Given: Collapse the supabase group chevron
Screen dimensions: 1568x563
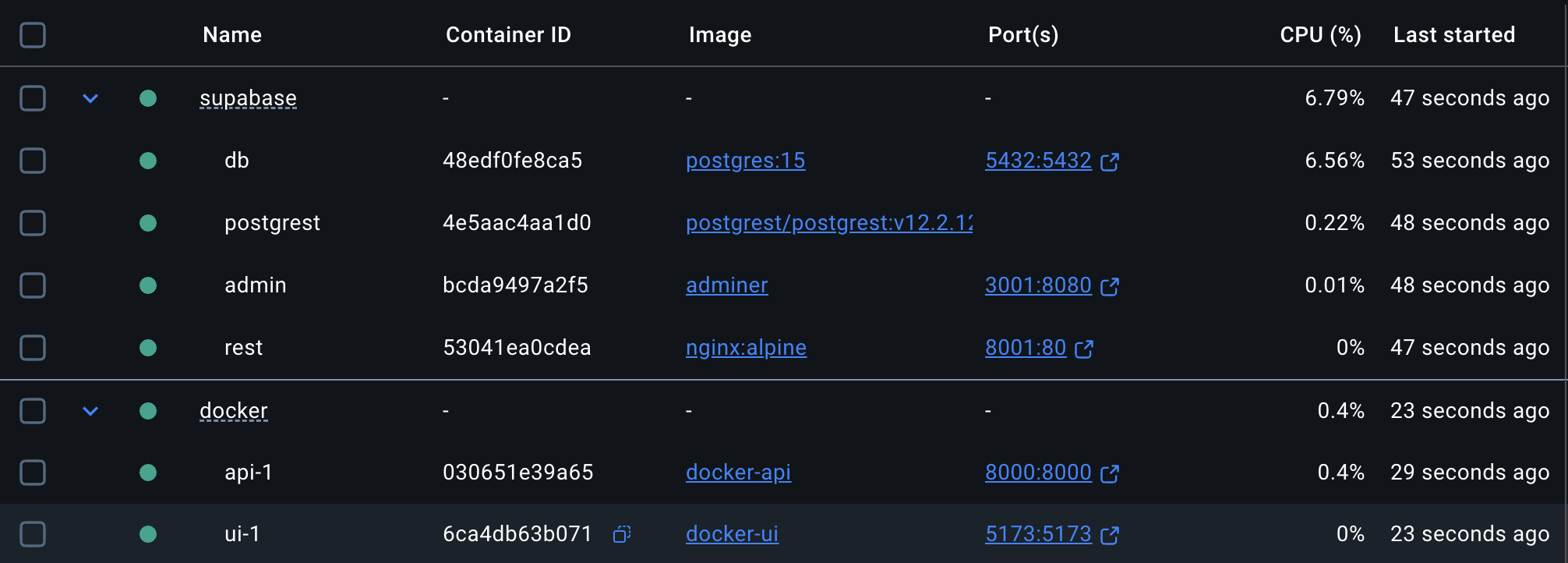Looking at the screenshot, I should click(90, 99).
